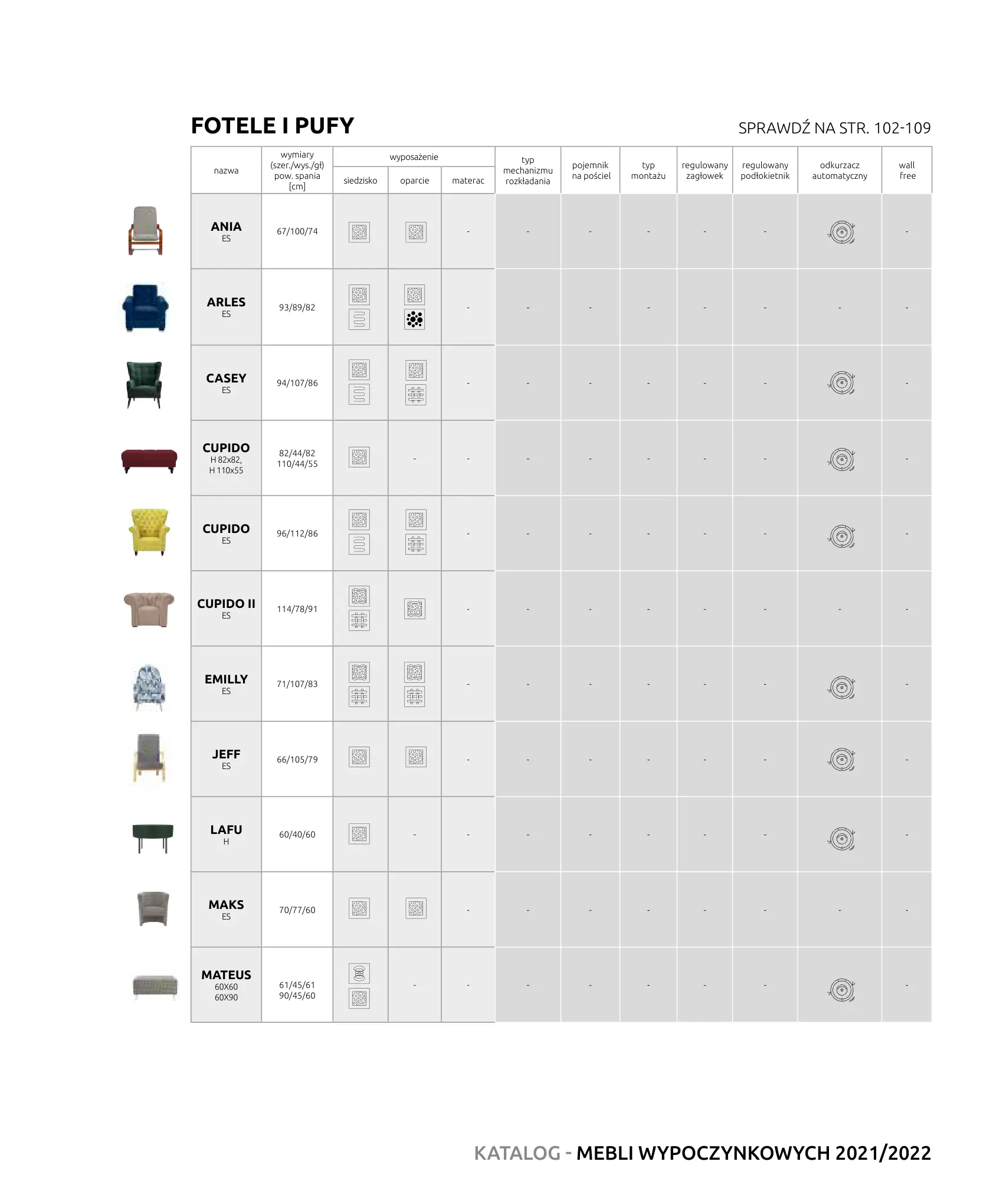Select the floral EMILLY armchair image

tap(149, 687)
